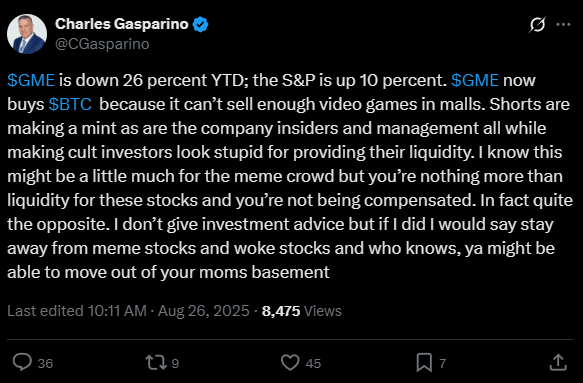Click the first $GME cashtag

pos(31,80)
